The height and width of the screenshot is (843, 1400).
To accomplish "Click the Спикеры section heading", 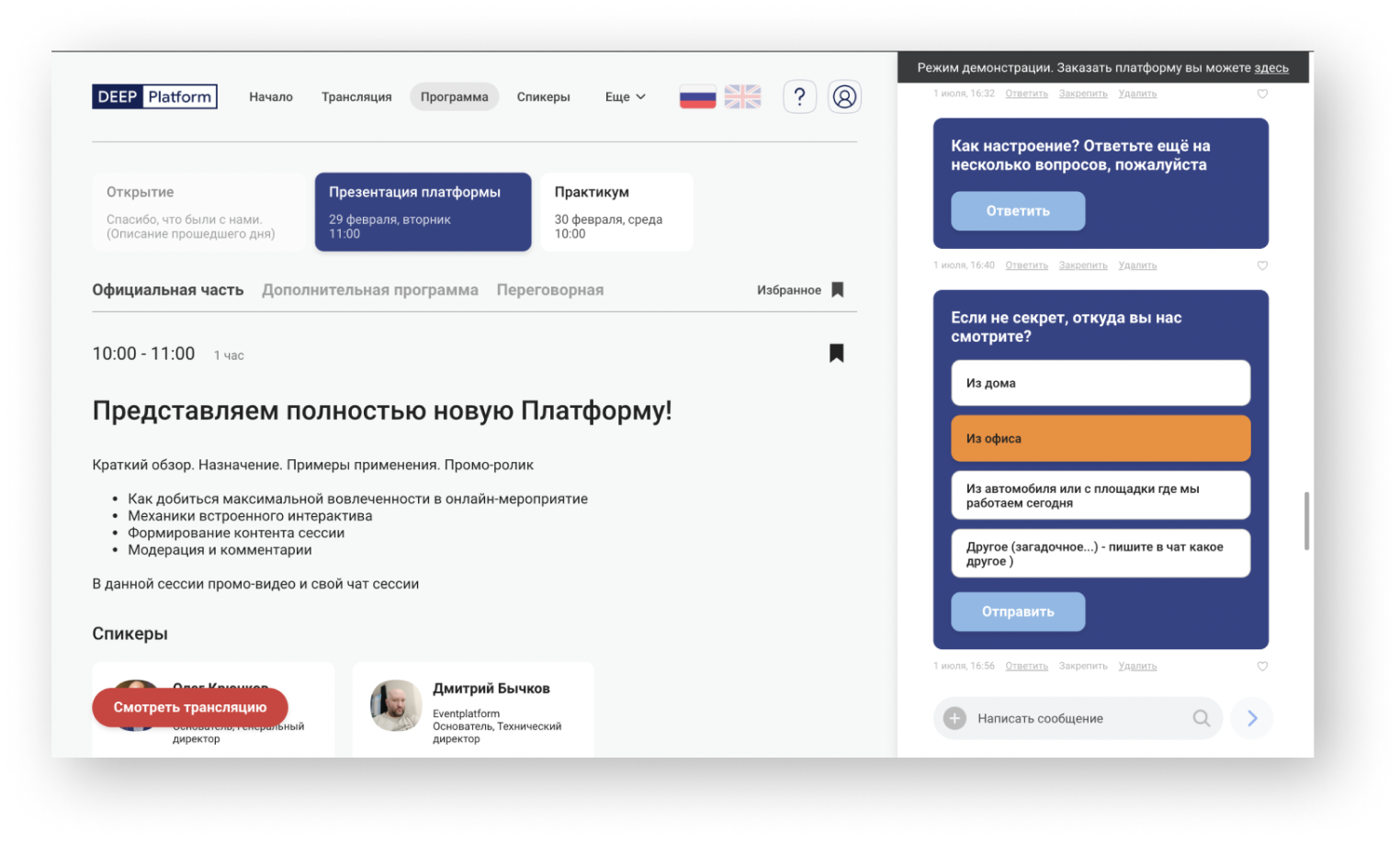I will pos(130,635).
